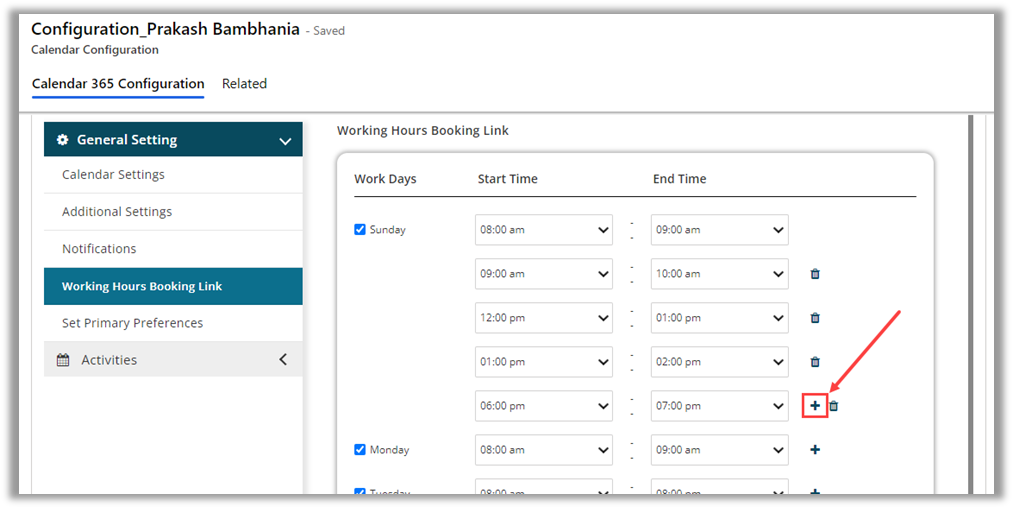Viewport: 1014px width, 509px height.
Task: Uncheck the Sunday work day checkbox
Action: click(361, 229)
